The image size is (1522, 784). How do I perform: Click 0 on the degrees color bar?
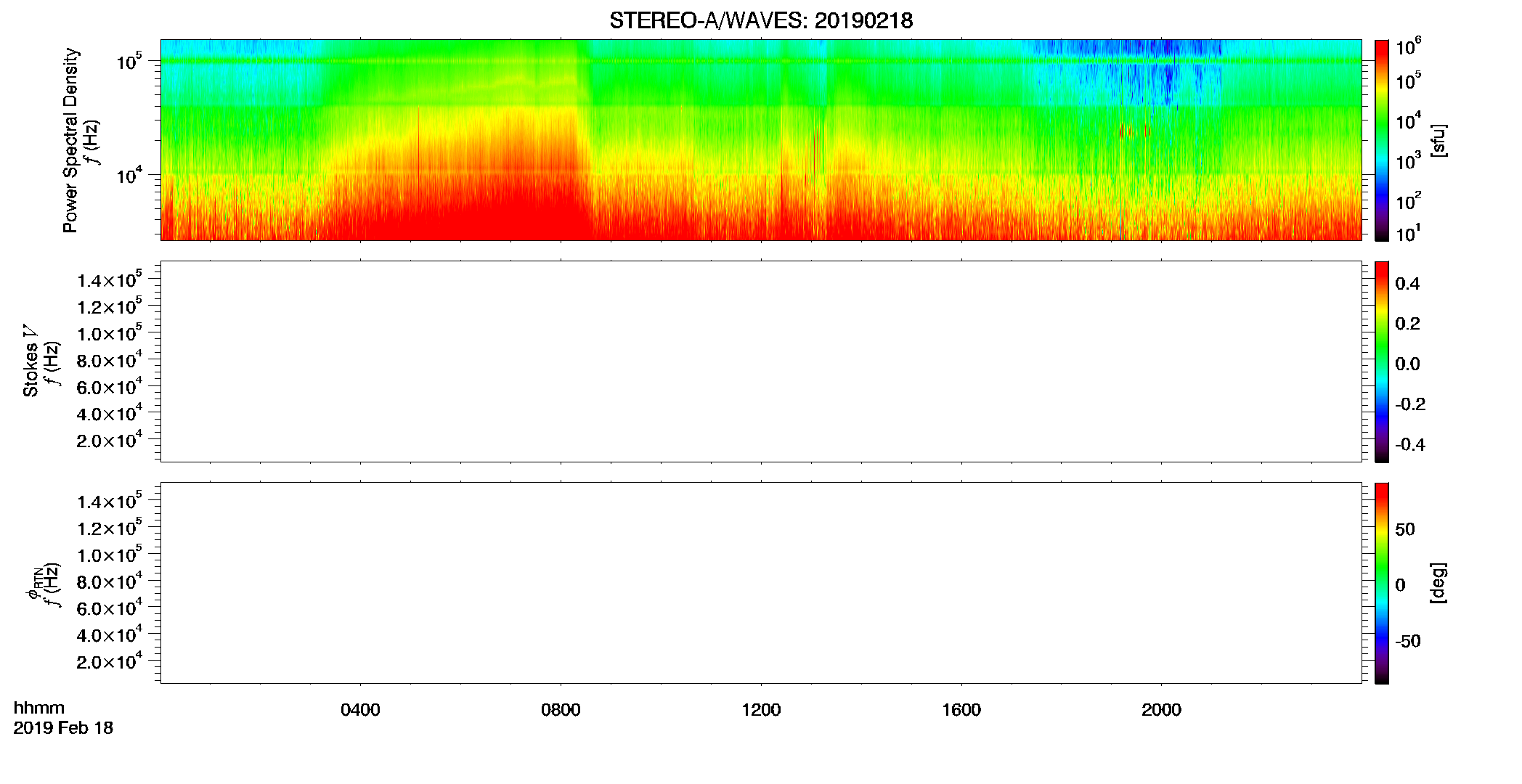tap(1400, 585)
